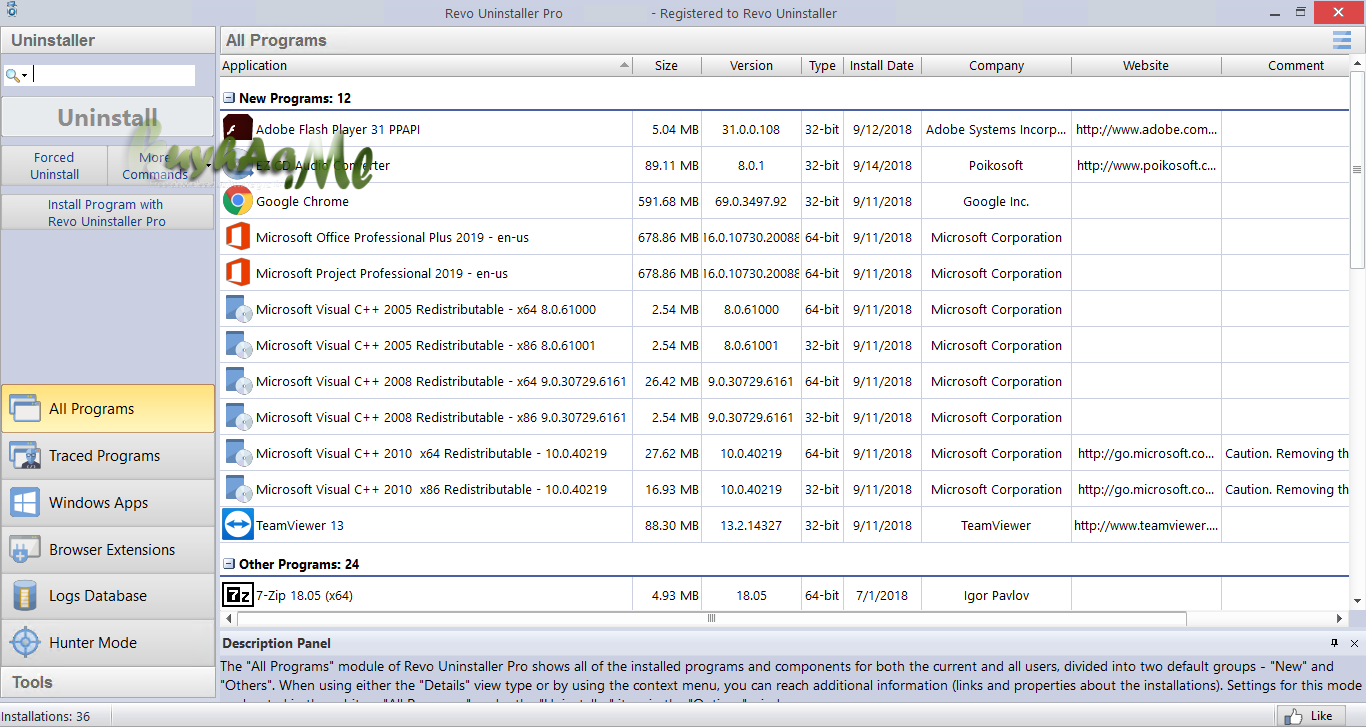The height and width of the screenshot is (727, 1366).
Task: Click the horizontal scrollbar right arrow
Action: (x=1340, y=619)
